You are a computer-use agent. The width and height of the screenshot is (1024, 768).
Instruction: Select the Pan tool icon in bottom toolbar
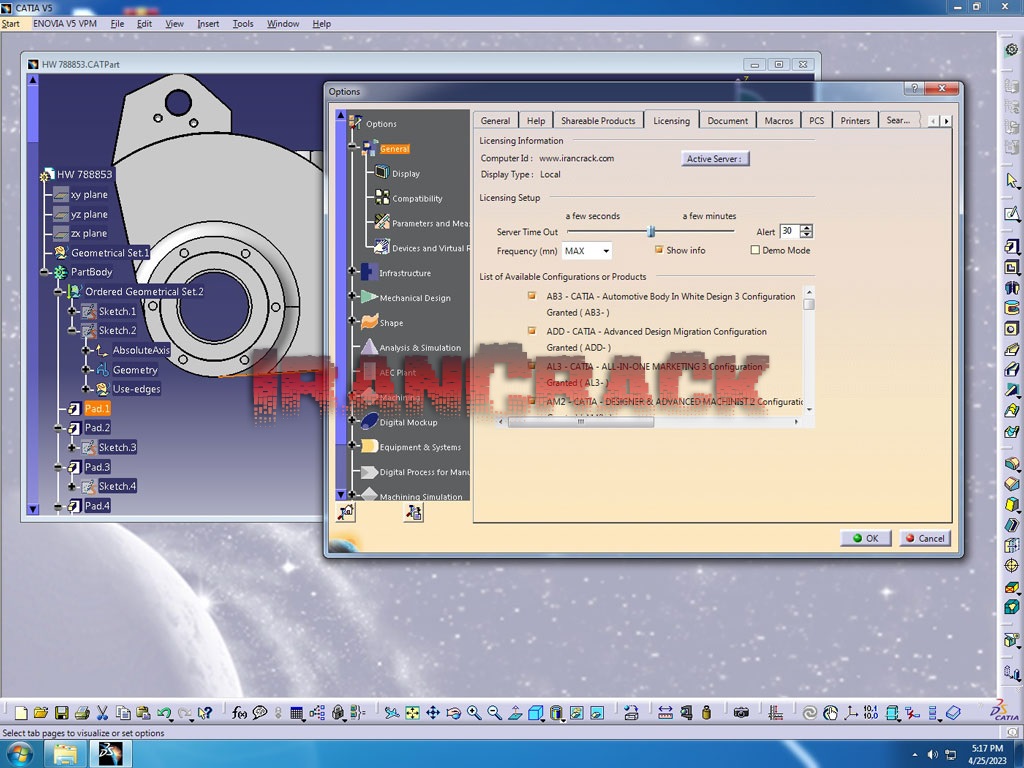click(433, 713)
